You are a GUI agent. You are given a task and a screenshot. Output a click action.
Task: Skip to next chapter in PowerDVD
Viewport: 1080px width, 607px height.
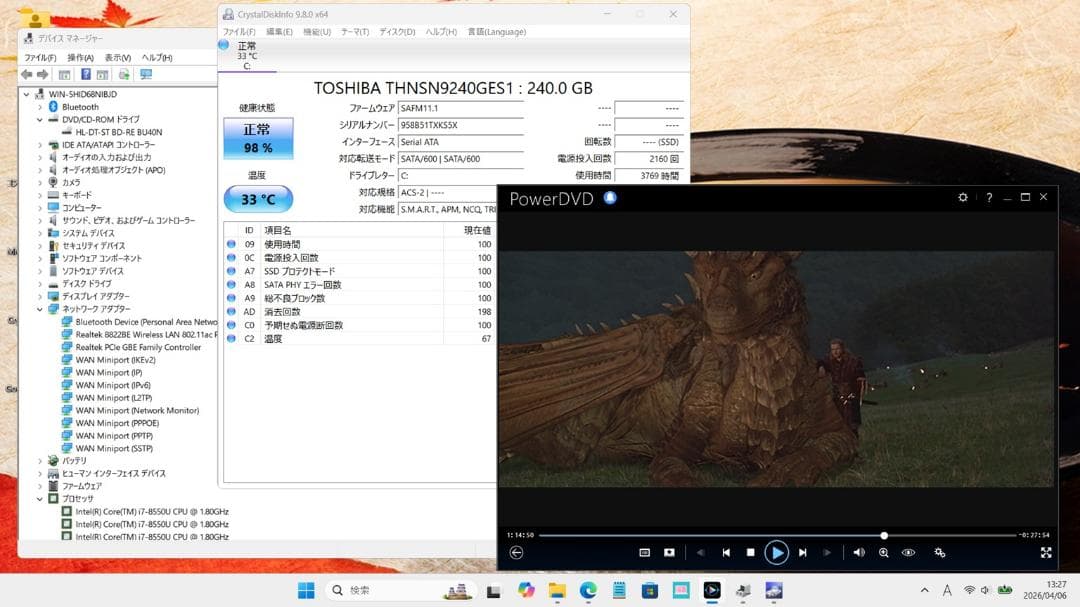pos(802,553)
